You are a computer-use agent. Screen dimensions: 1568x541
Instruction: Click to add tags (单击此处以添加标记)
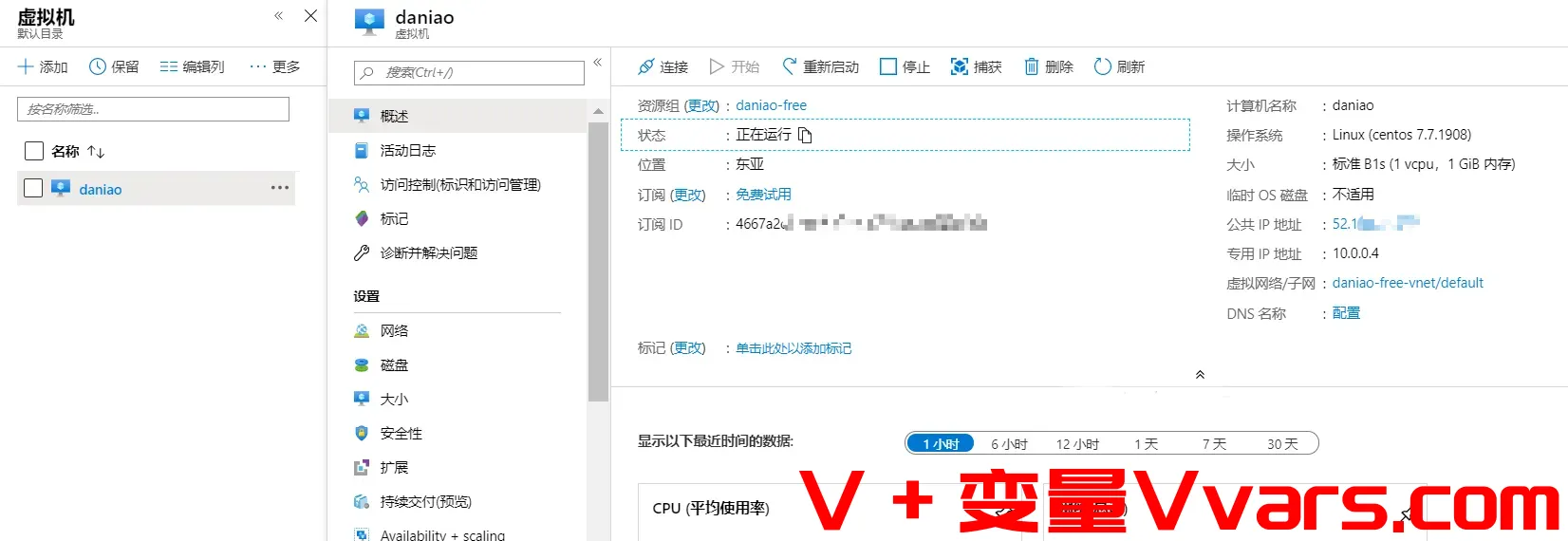(x=793, y=348)
